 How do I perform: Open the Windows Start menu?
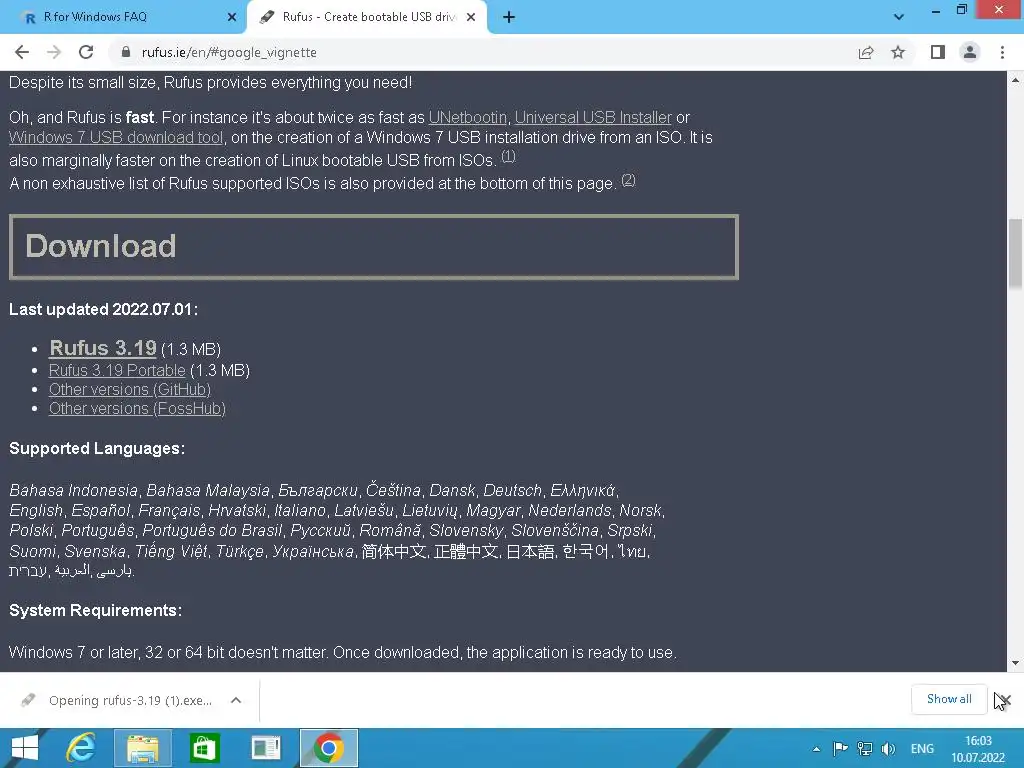pos(25,748)
